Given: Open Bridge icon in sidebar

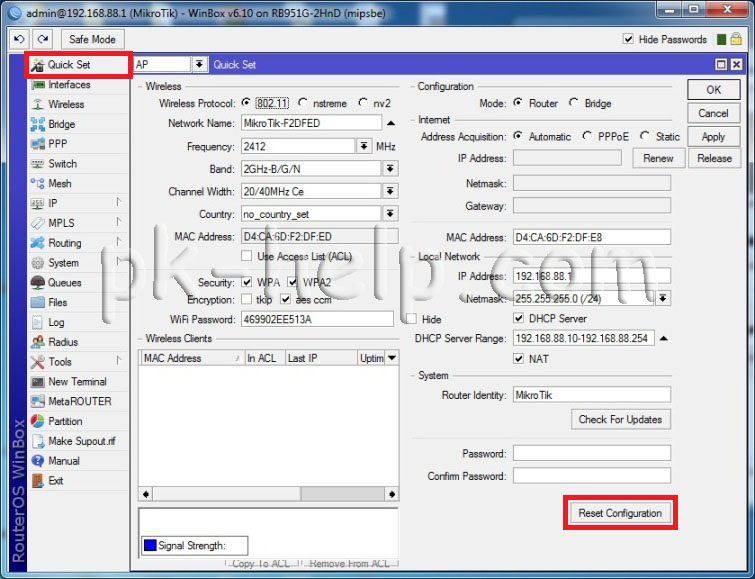Looking at the screenshot, I should [x=38, y=124].
